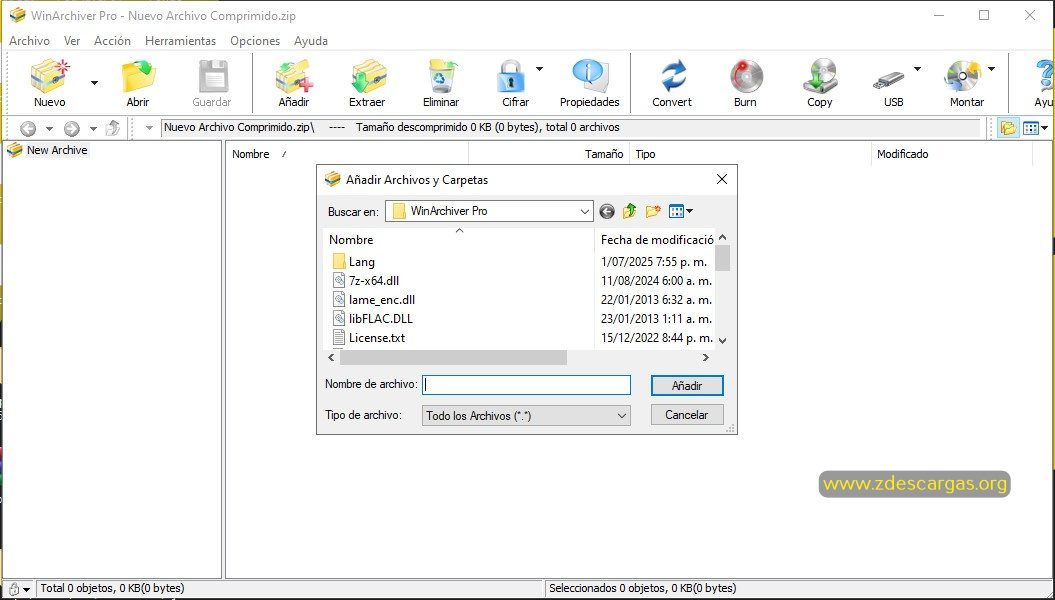Click the Burn disc icon
This screenshot has height=600, width=1055.
pos(745,76)
